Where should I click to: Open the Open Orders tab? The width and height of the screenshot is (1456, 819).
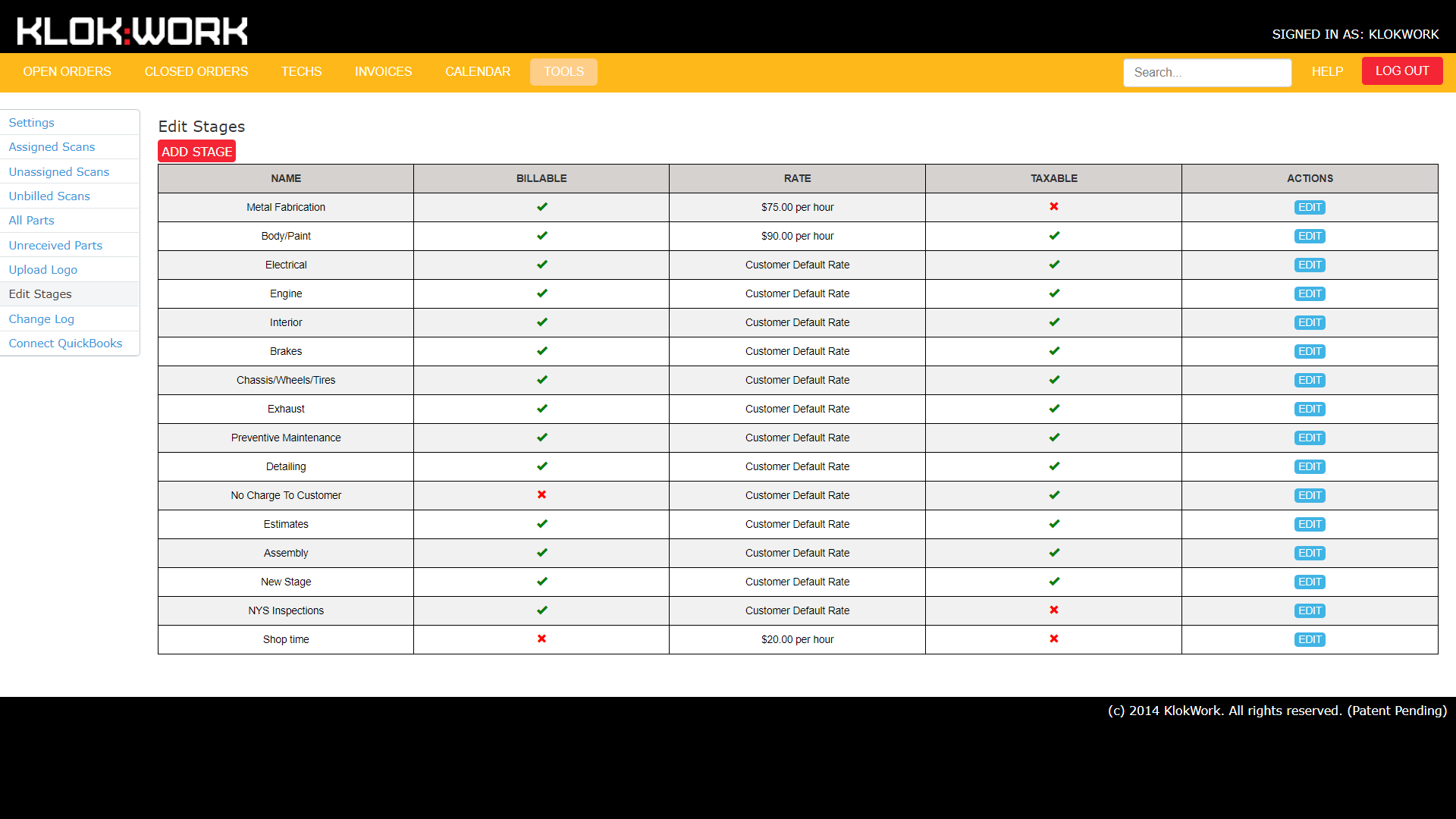click(67, 71)
